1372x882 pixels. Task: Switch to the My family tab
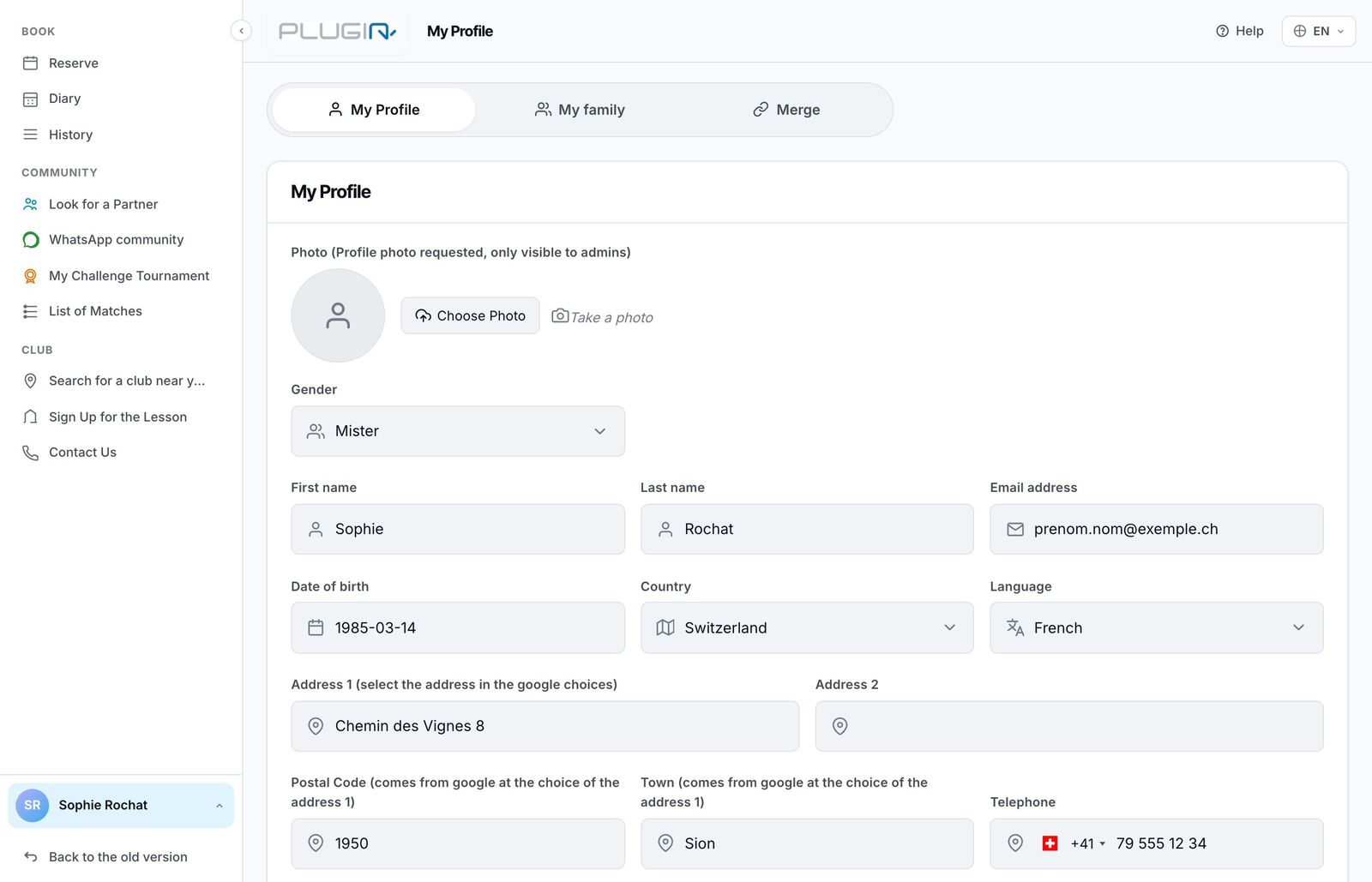click(x=580, y=110)
